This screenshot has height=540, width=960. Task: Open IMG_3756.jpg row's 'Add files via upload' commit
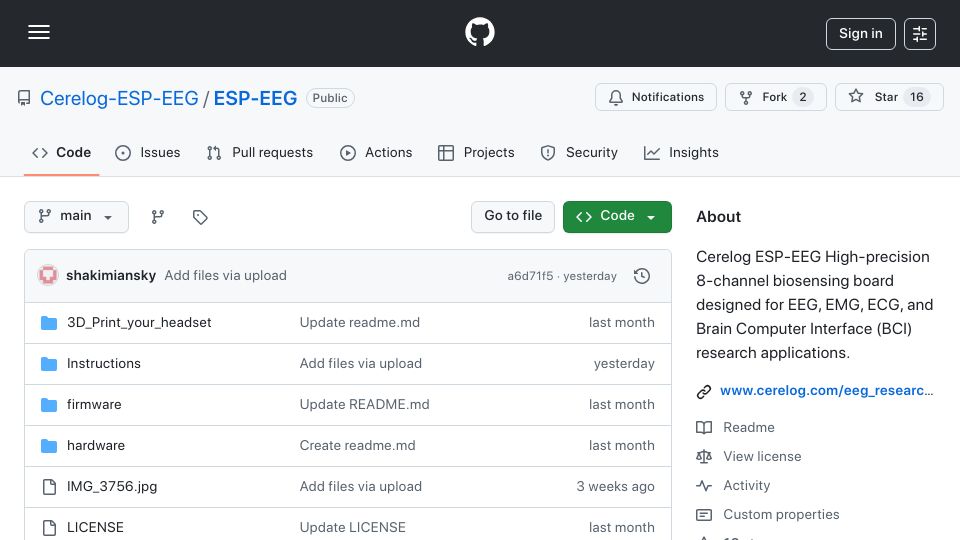(x=361, y=487)
